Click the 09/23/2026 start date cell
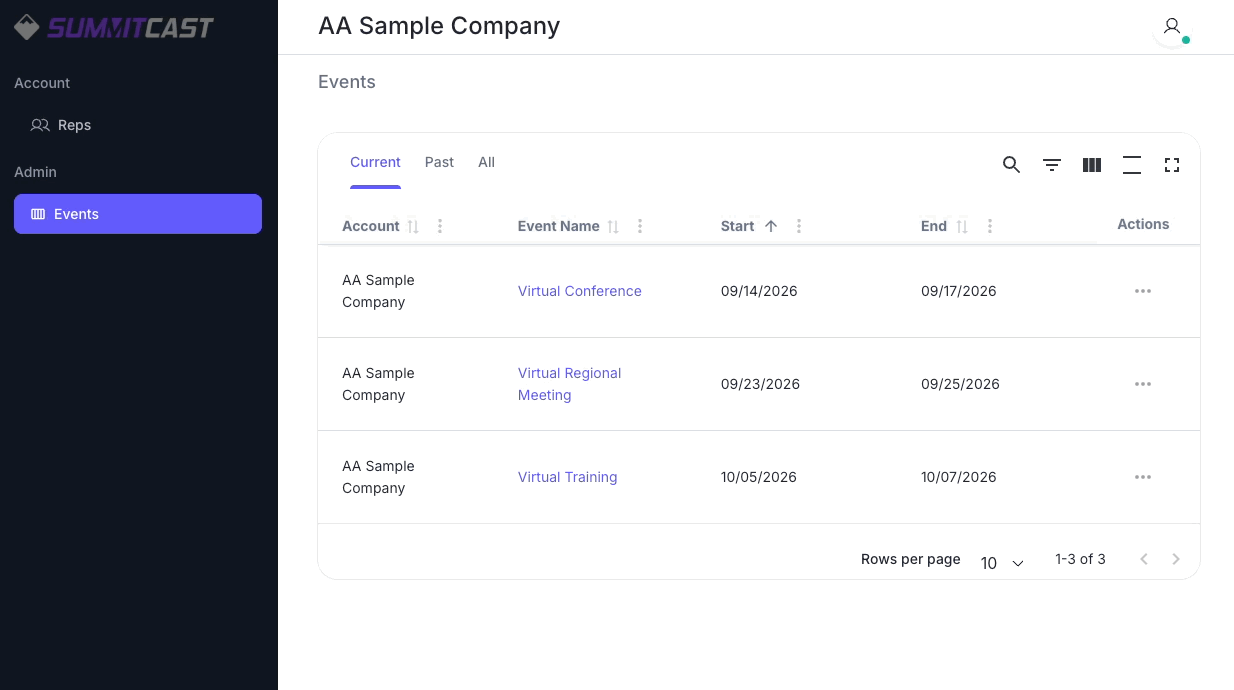Screen dimensions: 1234x690 click(760, 384)
